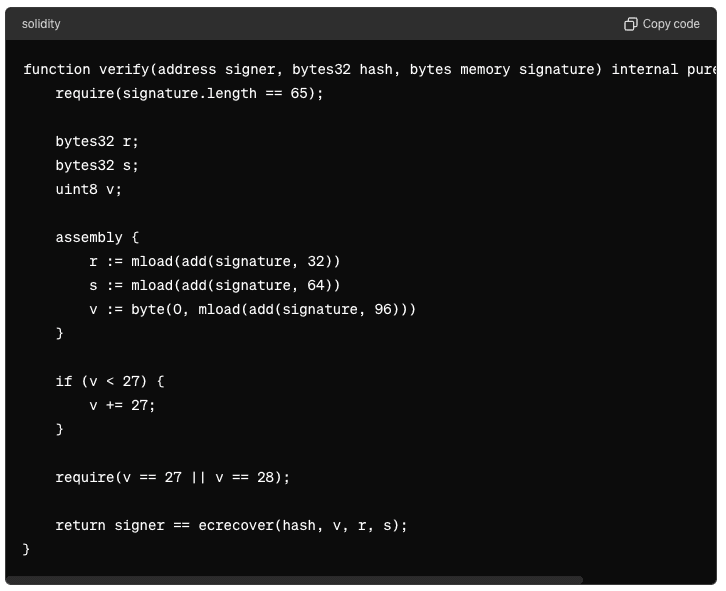
Task: Click the "bytes32 r;" declaration line
Action: point(97,142)
